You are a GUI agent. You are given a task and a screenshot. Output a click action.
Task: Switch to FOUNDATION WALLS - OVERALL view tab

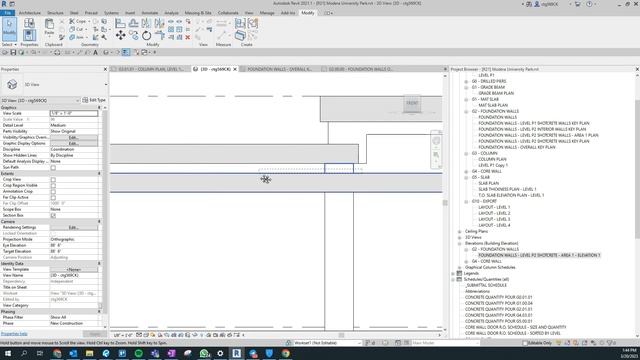point(279,69)
